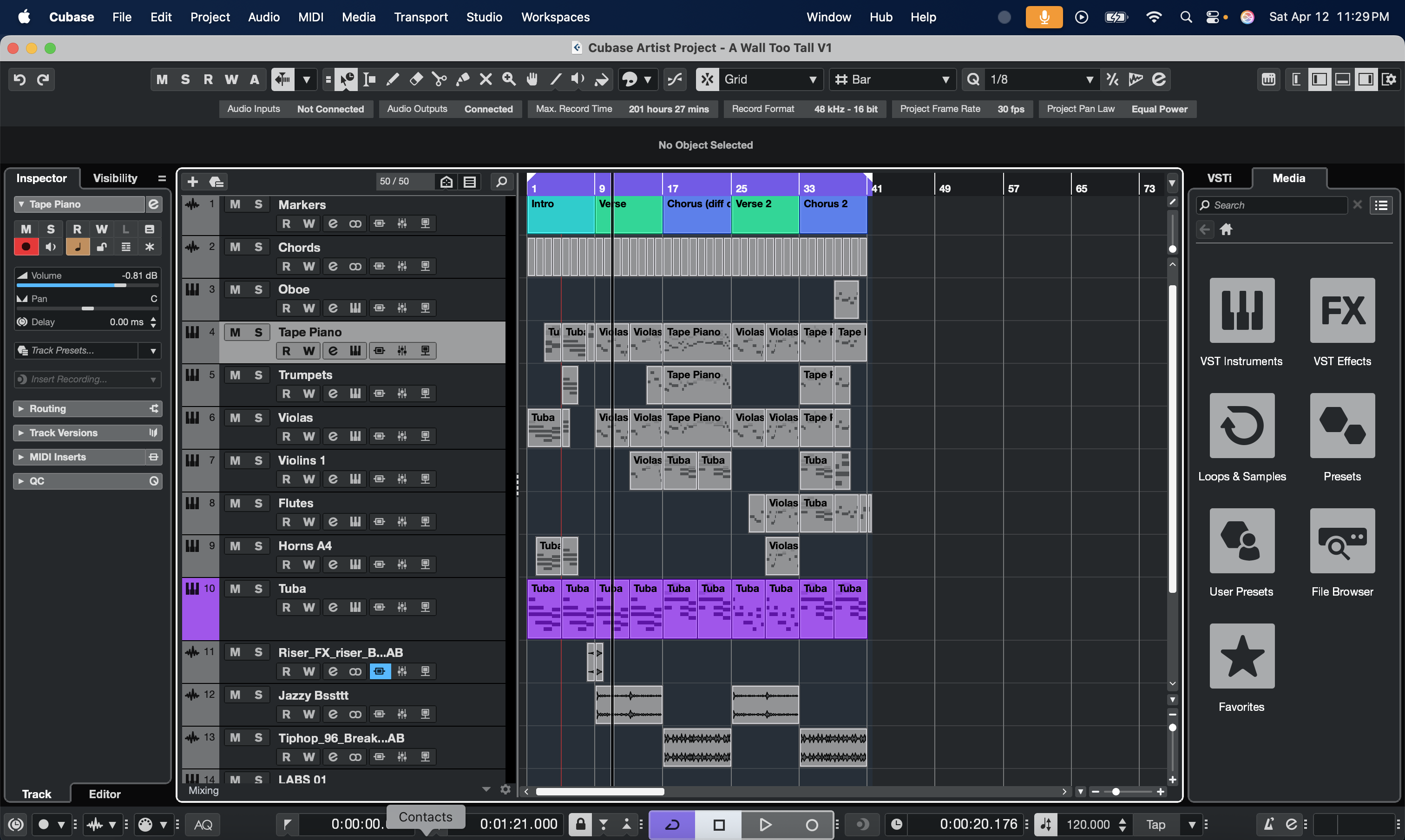The image size is (1405, 840).
Task: Go to Media home icon
Action: [1226, 230]
